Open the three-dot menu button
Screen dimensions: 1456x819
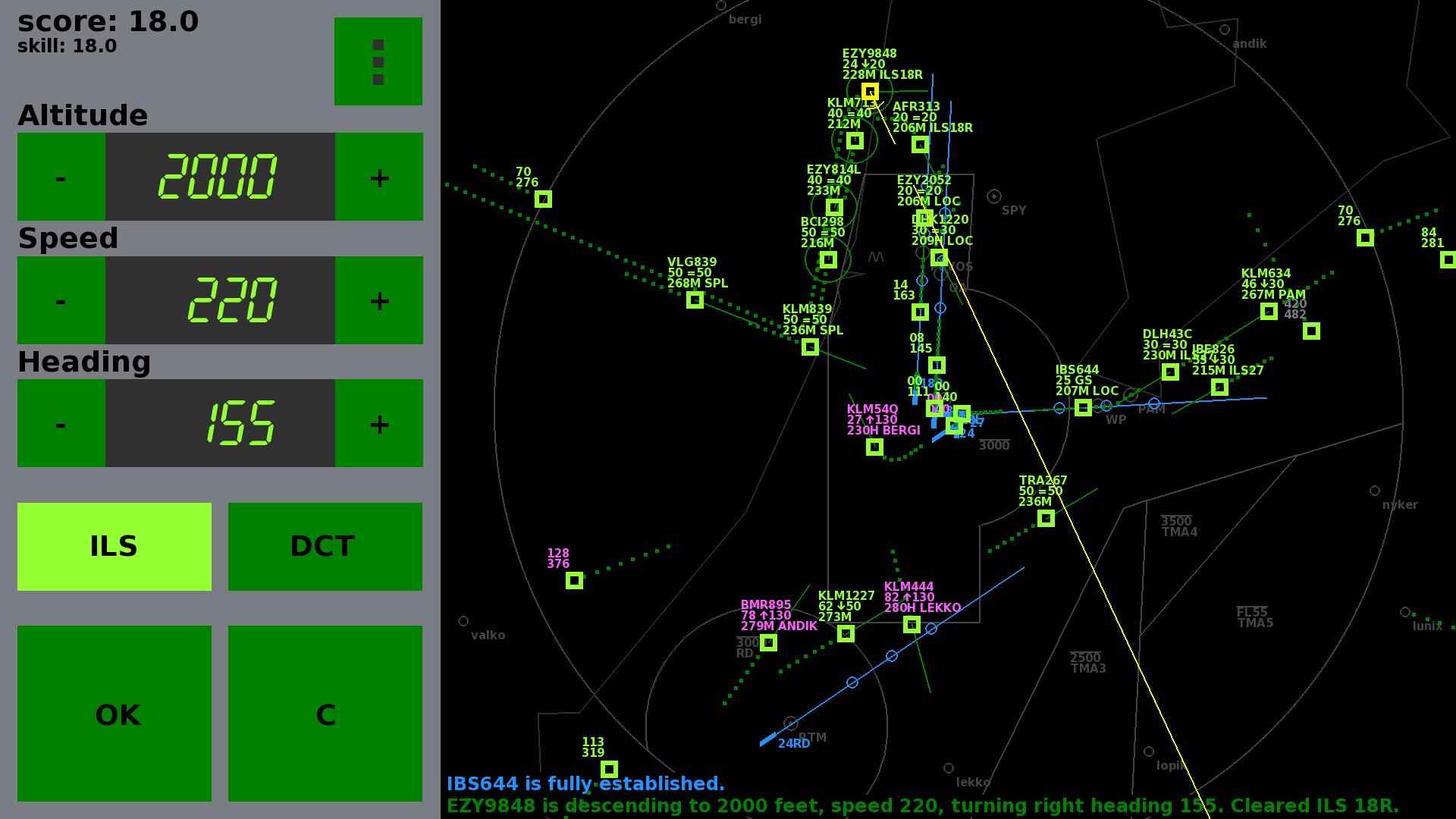pyautogui.click(x=378, y=61)
